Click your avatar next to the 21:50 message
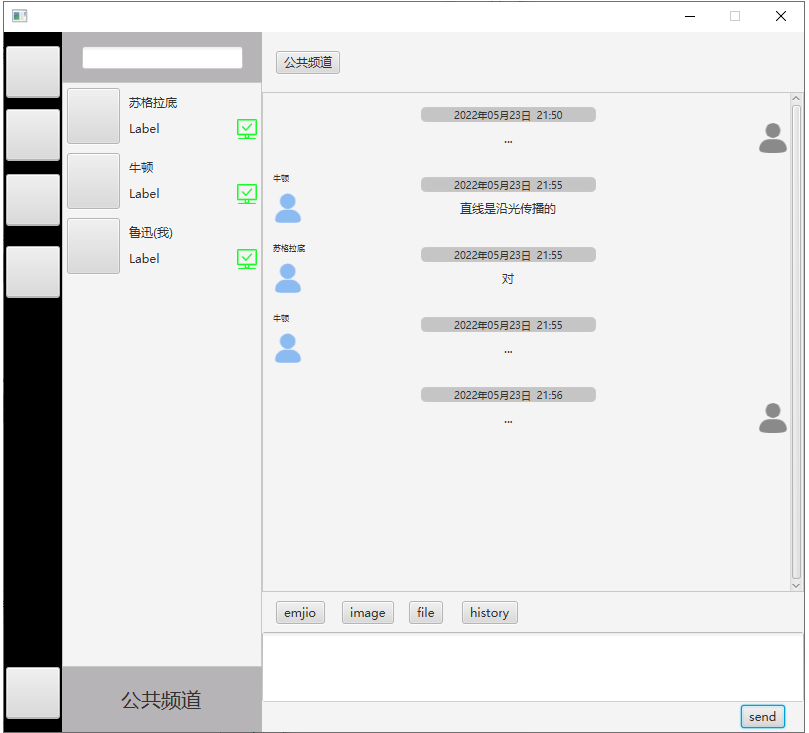 click(x=772, y=138)
